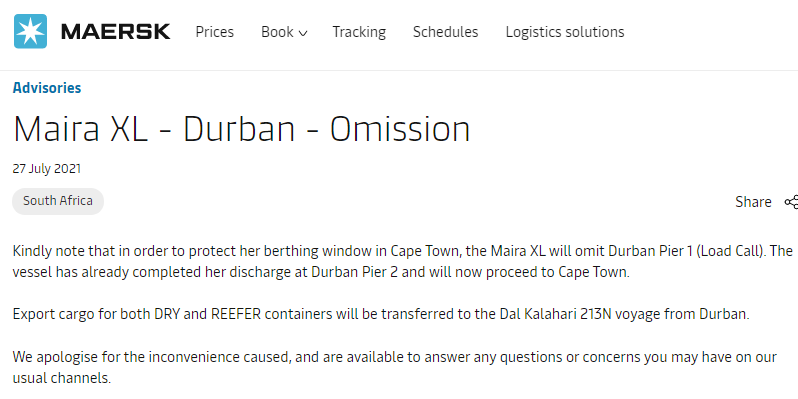
Task: Click the Maira XL - Durban - Omission heading
Action: 241,129
